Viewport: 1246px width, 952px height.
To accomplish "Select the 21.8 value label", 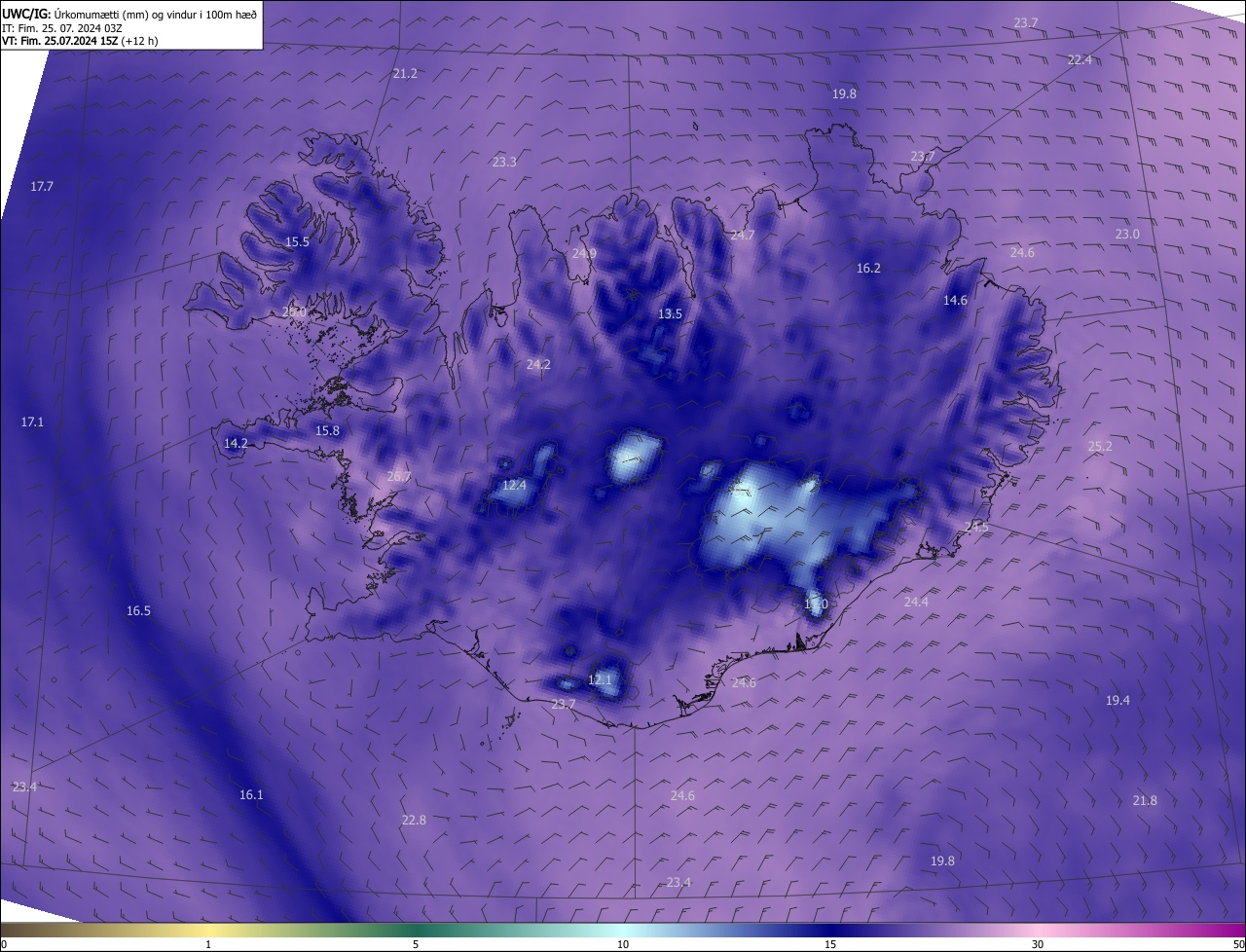I will 1145,800.
